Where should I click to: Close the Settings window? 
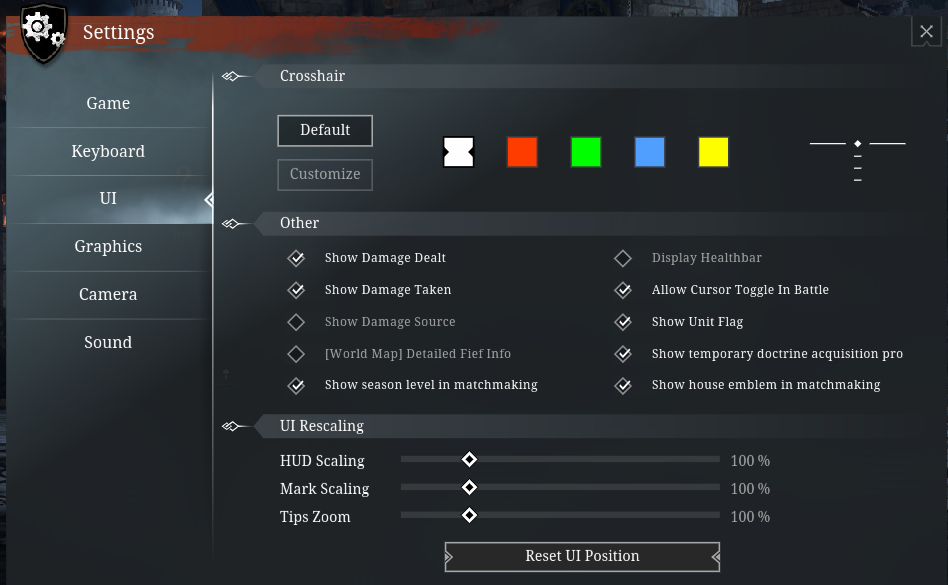click(926, 31)
